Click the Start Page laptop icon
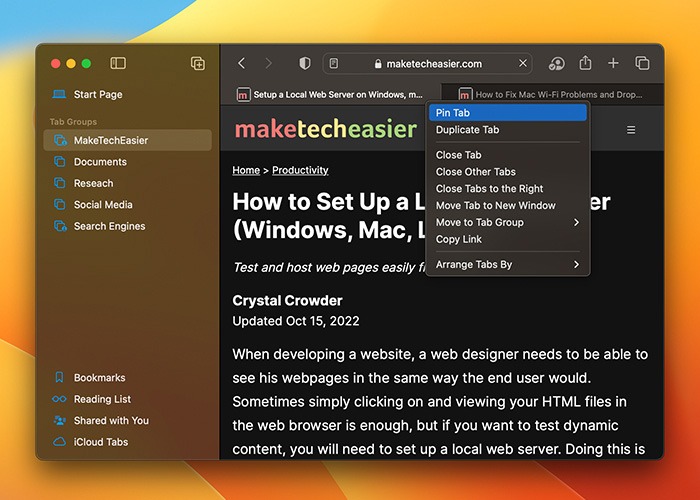The height and width of the screenshot is (500, 700). point(59,94)
